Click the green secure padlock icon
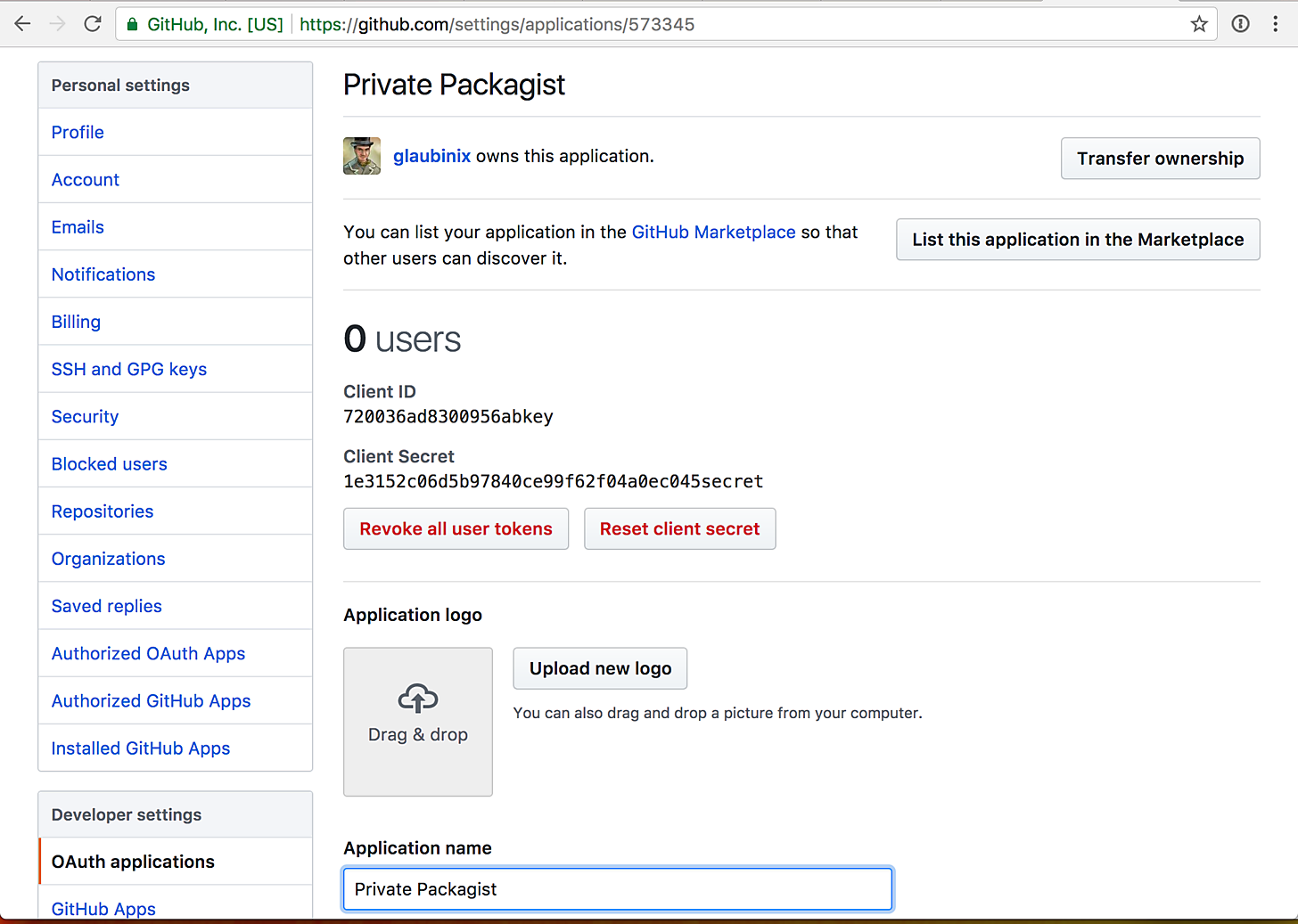This screenshot has width=1298, height=924. (x=132, y=24)
